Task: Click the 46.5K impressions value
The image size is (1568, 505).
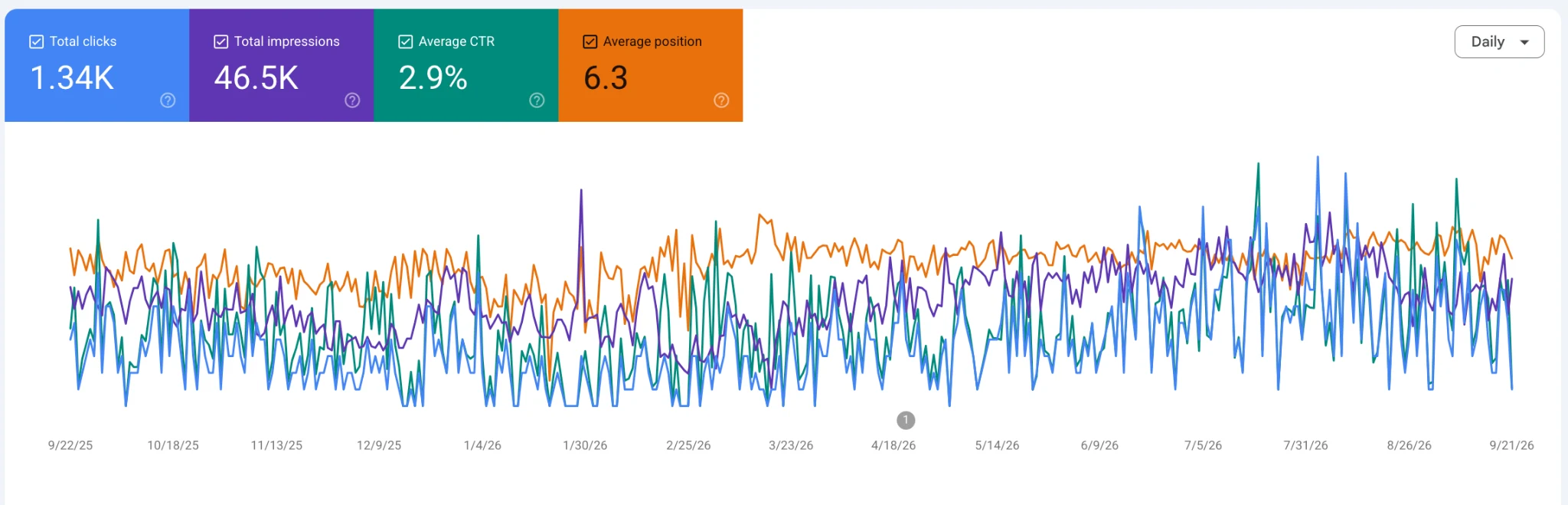Action: 256,77
